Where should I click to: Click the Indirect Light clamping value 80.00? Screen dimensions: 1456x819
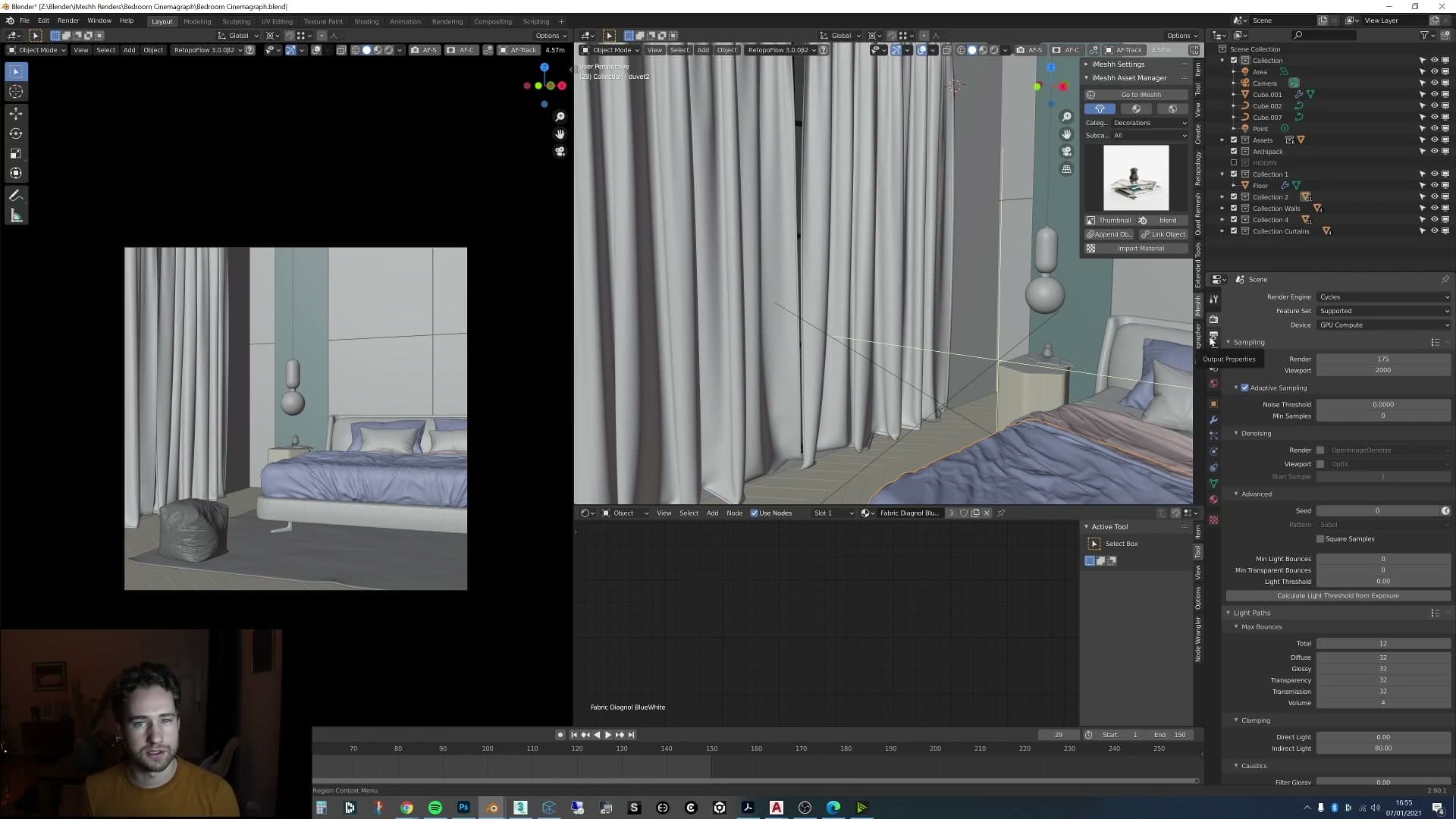click(x=1383, y=748)
